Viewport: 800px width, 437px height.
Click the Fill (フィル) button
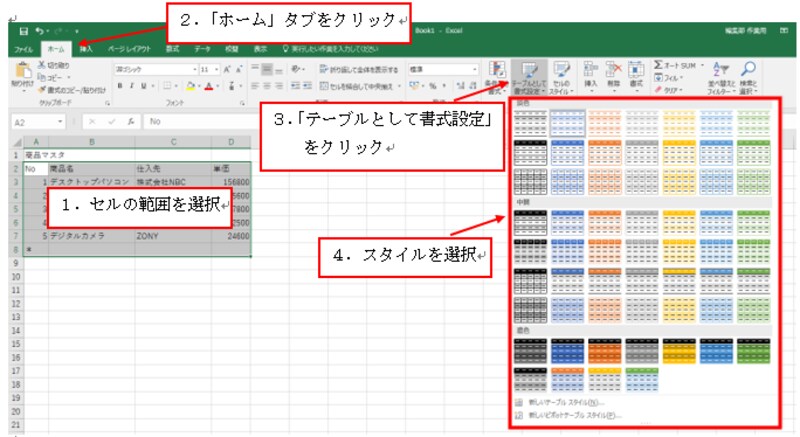point(668,78)
